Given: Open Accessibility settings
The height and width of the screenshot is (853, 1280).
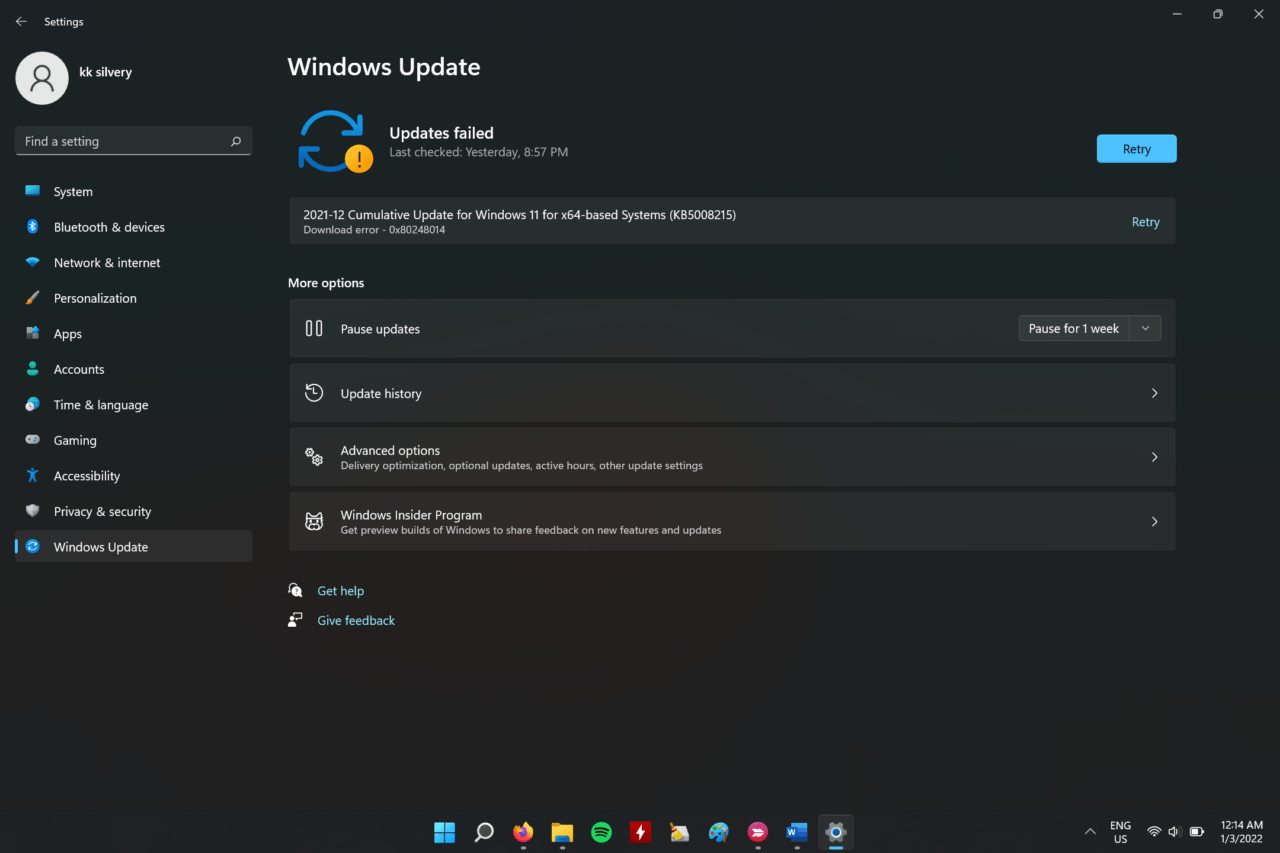Looking at the screenshot, I should [x=133, y=476].
